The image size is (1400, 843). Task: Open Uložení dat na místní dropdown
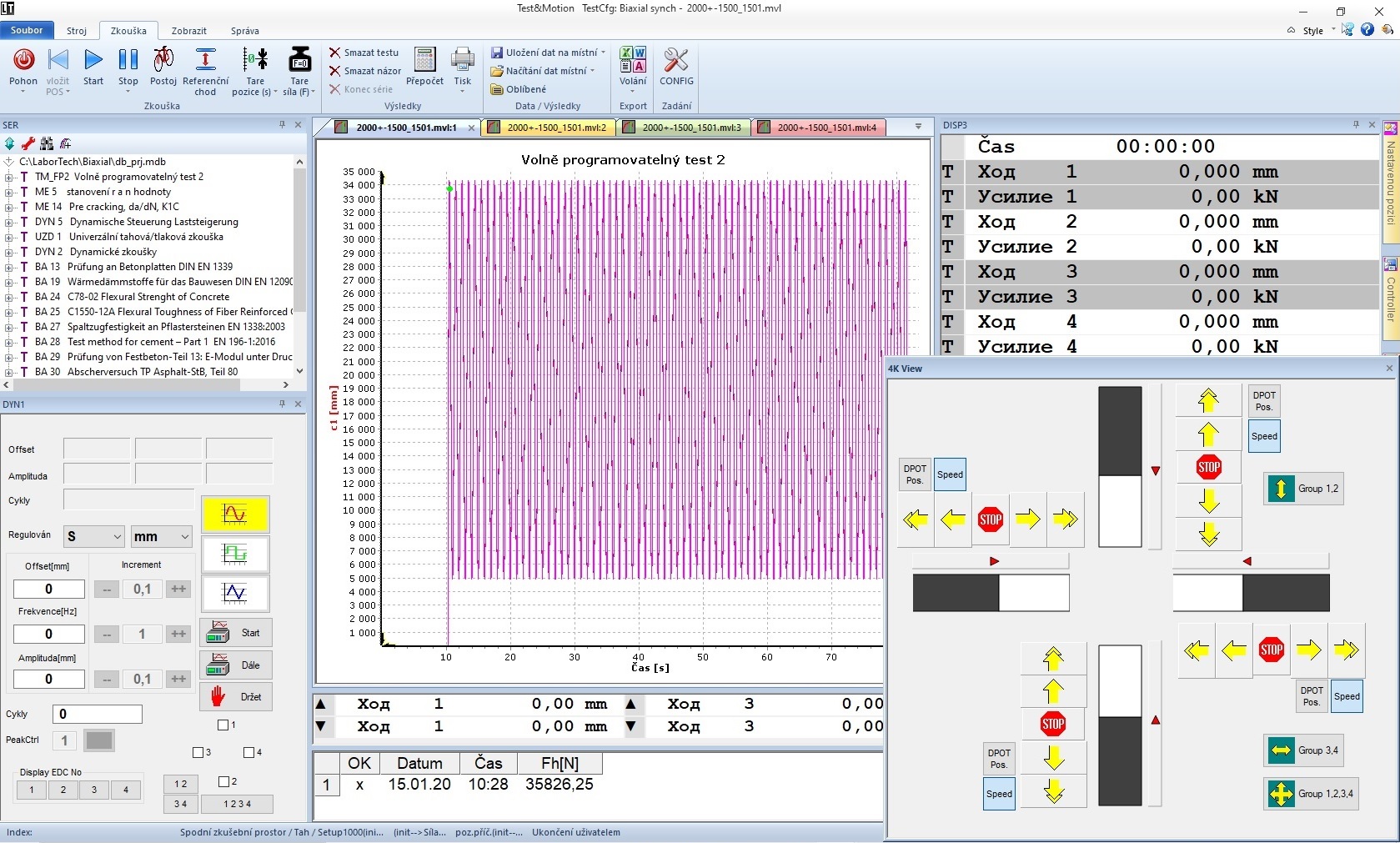tap(603, 53)
